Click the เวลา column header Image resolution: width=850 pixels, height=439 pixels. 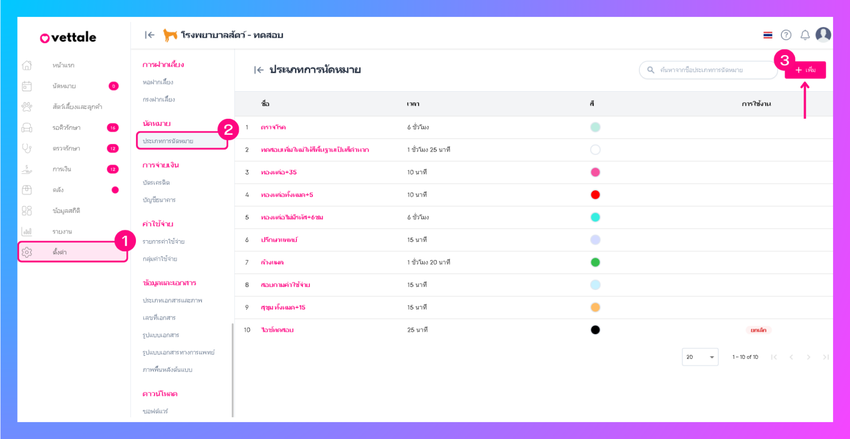pos(415,104)
